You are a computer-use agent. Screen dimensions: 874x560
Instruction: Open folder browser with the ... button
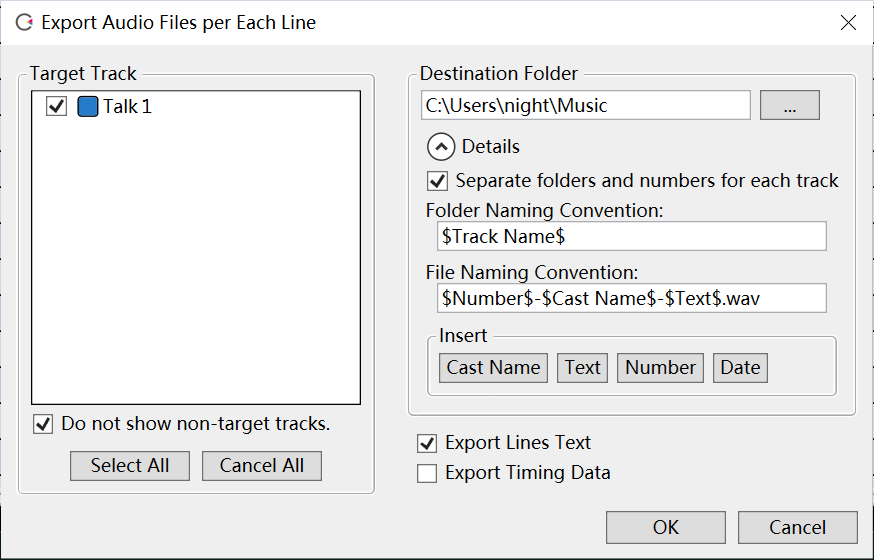[789, 105]
